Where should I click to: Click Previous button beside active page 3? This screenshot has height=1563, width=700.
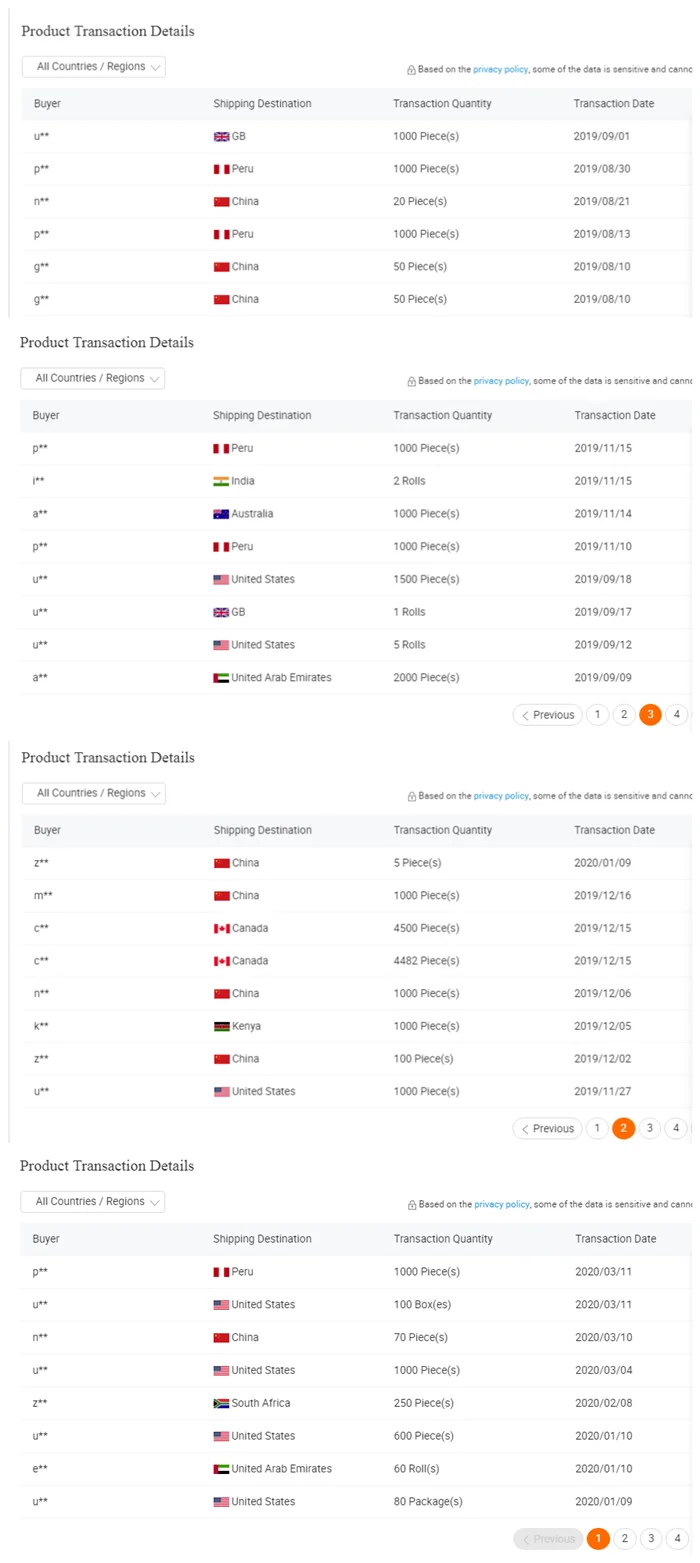548,715
